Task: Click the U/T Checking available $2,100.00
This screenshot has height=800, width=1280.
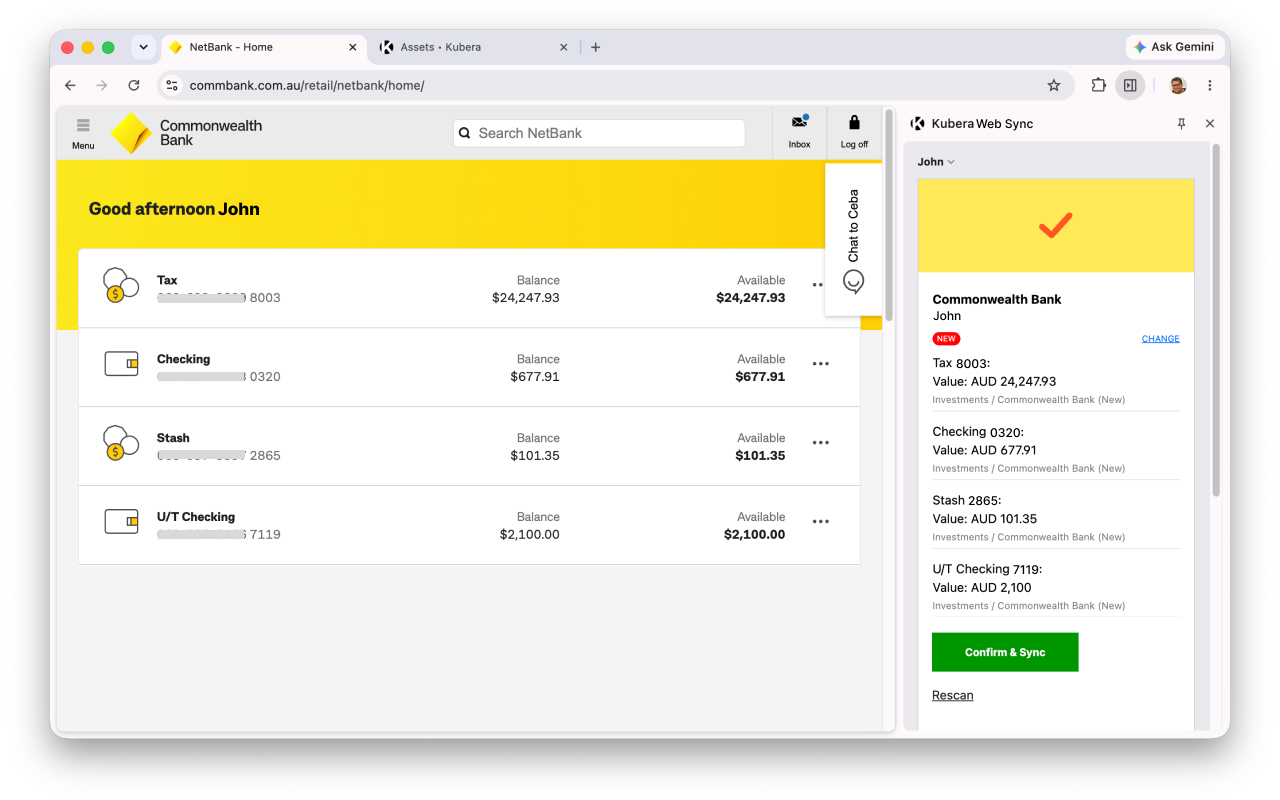Action: 754,535
